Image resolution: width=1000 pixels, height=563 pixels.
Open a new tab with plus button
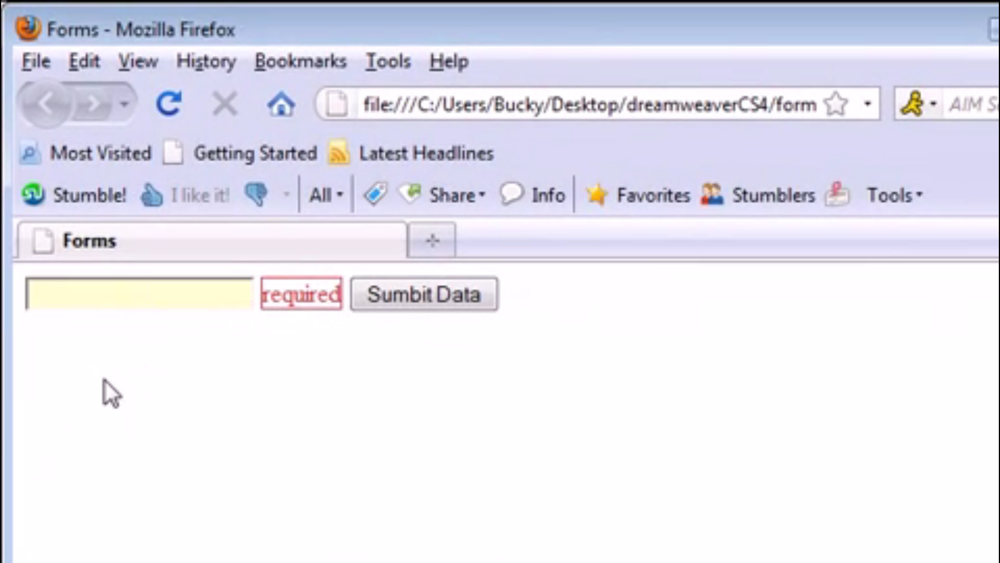pyautogui.click(x=432, y=240)
